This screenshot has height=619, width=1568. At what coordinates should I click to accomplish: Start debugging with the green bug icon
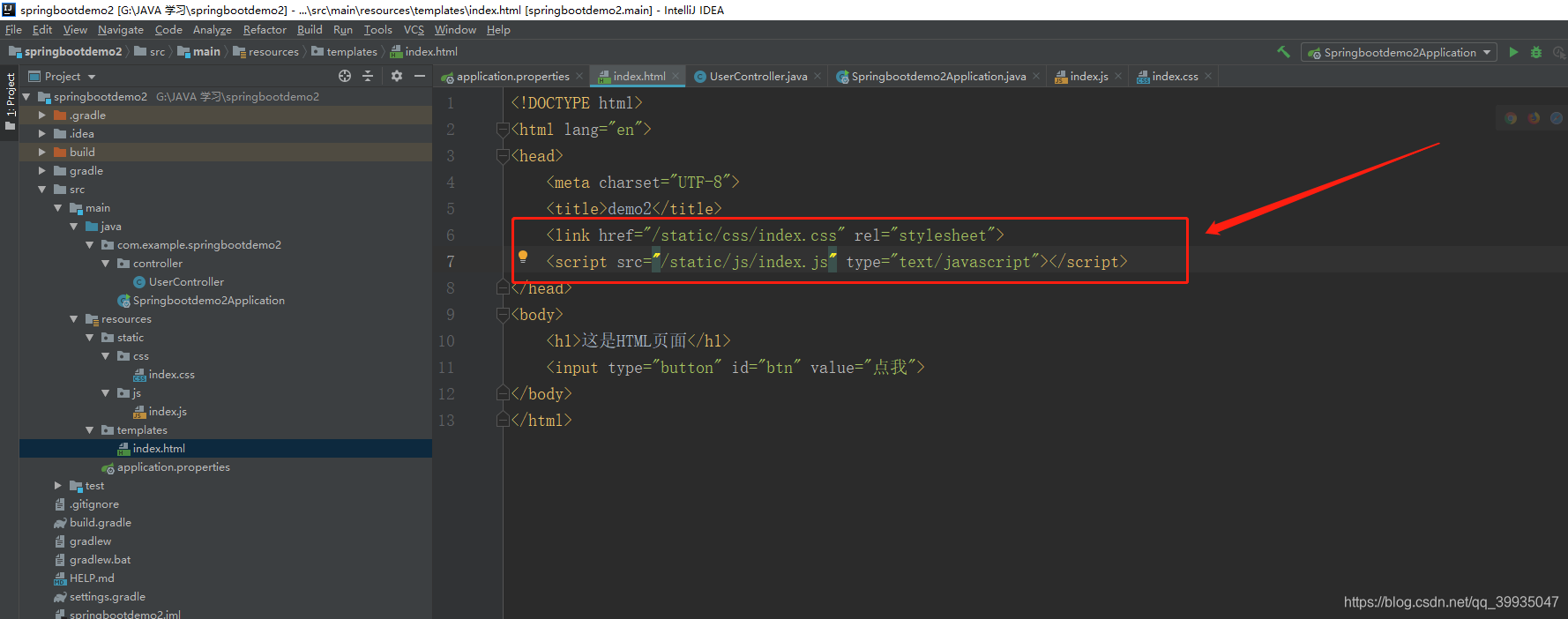click(x=1536, y=52)
